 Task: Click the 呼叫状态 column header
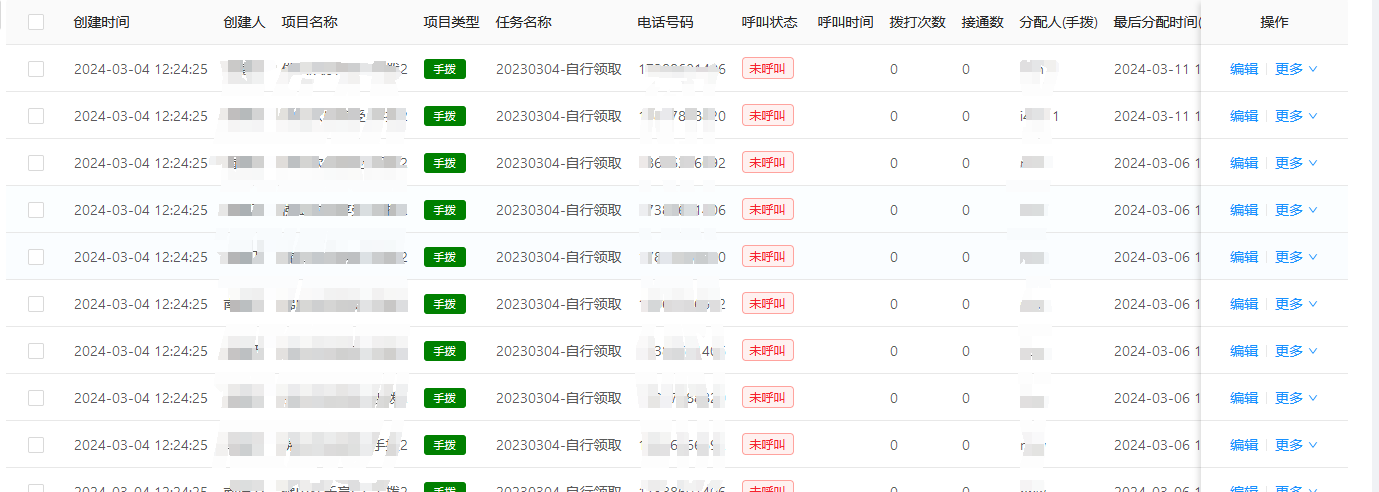coord(770,22)
